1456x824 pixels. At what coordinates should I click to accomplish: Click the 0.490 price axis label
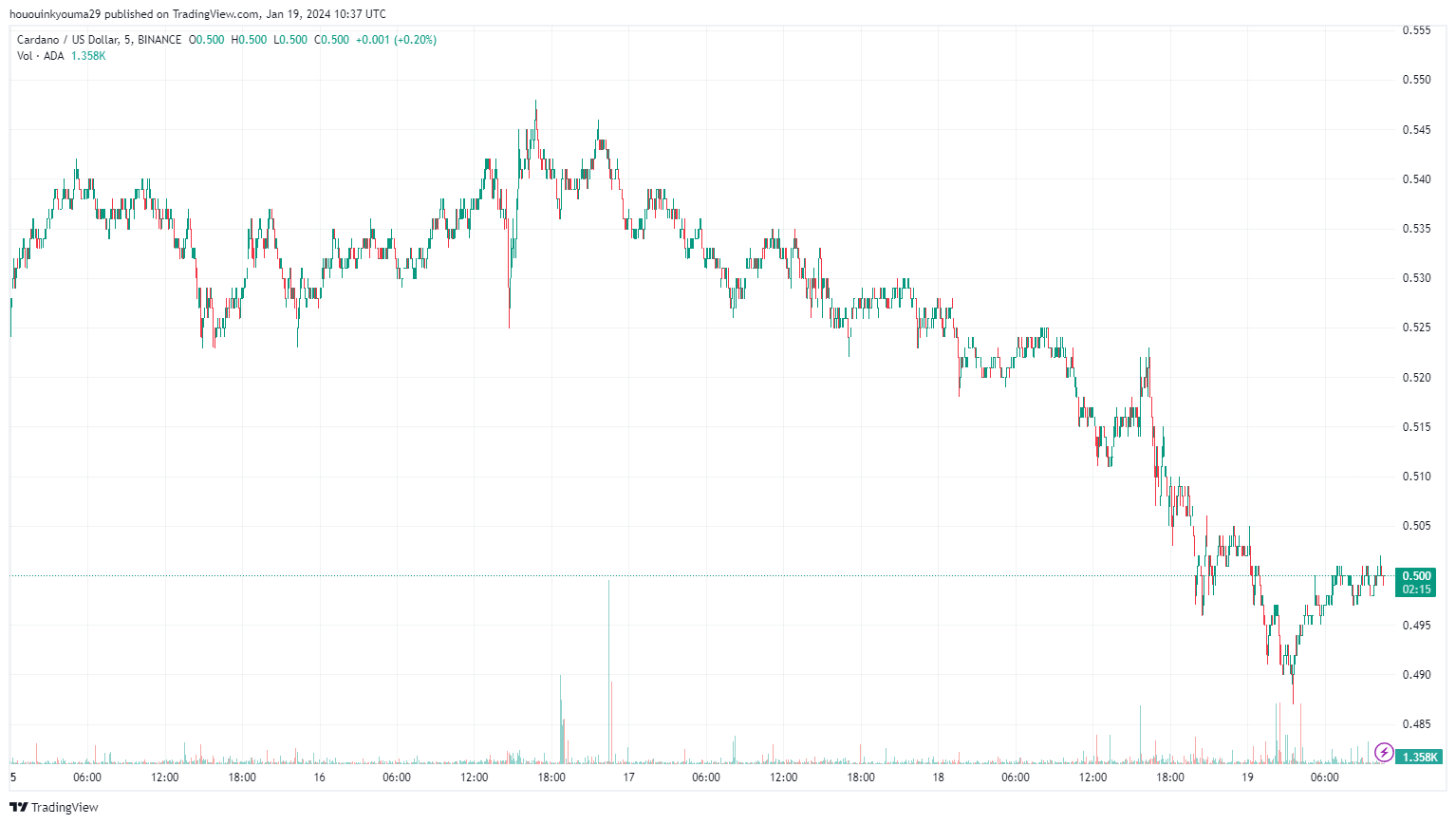coord(1417,675)
